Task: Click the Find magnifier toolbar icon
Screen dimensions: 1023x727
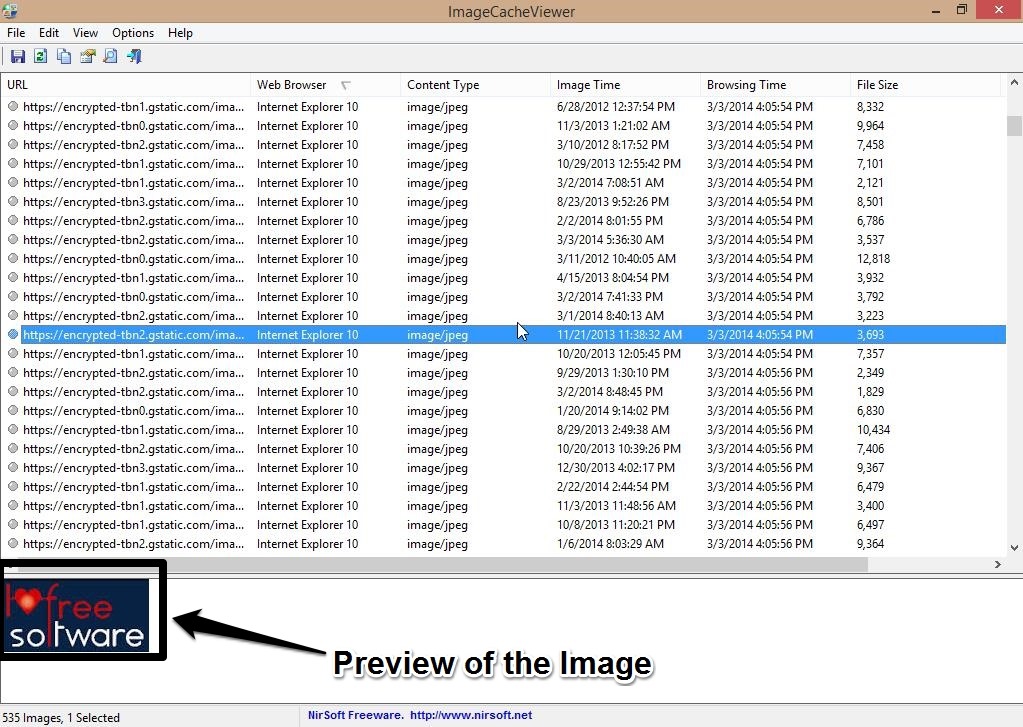Action: coord(111,57)
